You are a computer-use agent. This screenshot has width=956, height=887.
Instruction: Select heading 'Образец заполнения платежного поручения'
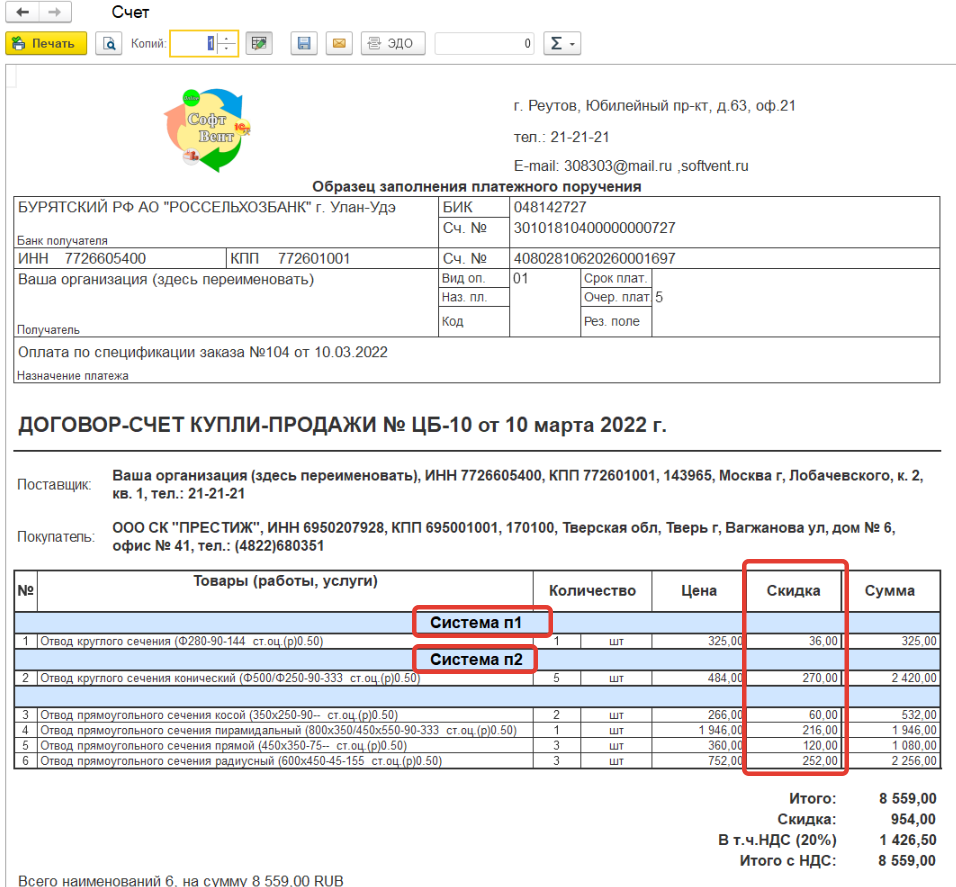coord(477,187)
